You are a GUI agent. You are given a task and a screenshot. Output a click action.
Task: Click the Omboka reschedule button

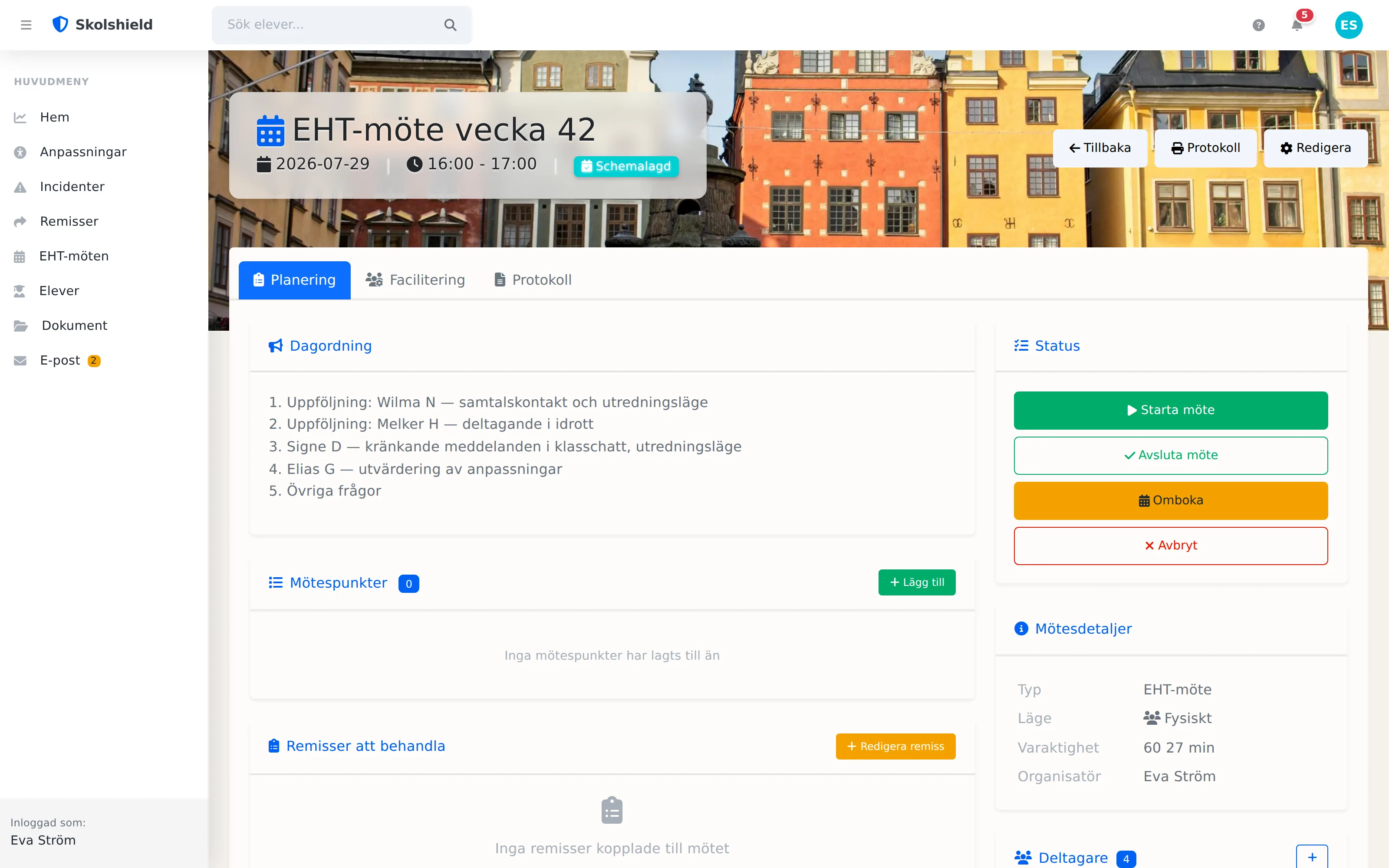click(x=1170, y=500)
